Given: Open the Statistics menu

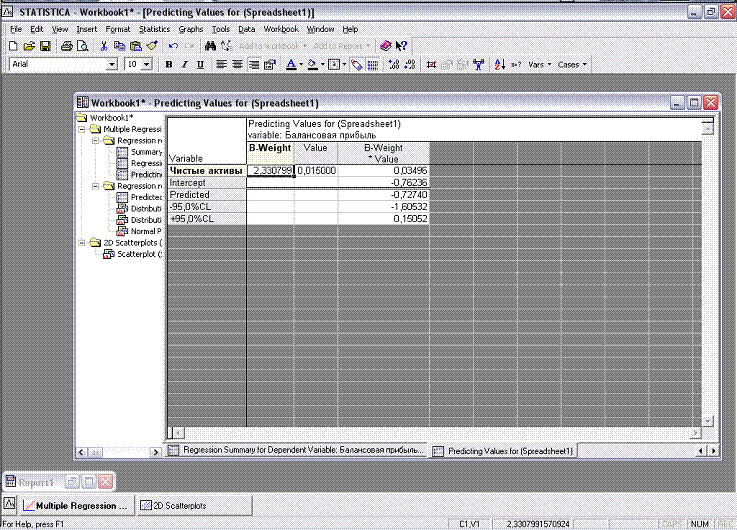Looking at the screenshot, I should coord(155,30).
